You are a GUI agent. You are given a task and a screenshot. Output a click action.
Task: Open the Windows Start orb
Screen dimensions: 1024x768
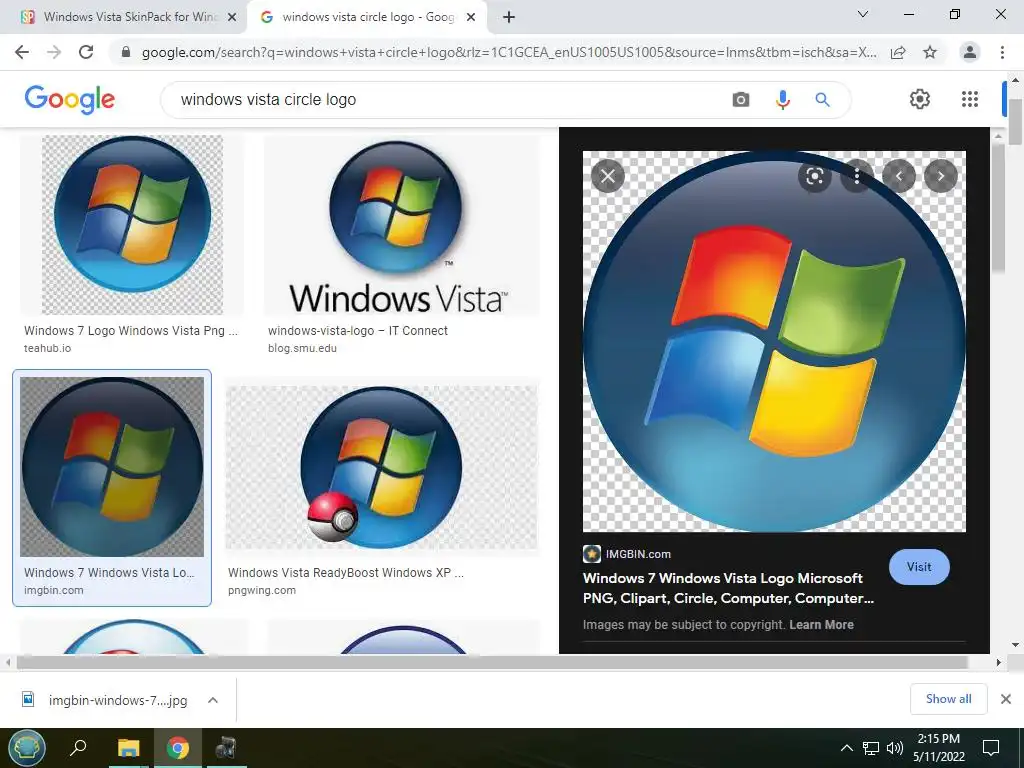[x=27, y=748]
